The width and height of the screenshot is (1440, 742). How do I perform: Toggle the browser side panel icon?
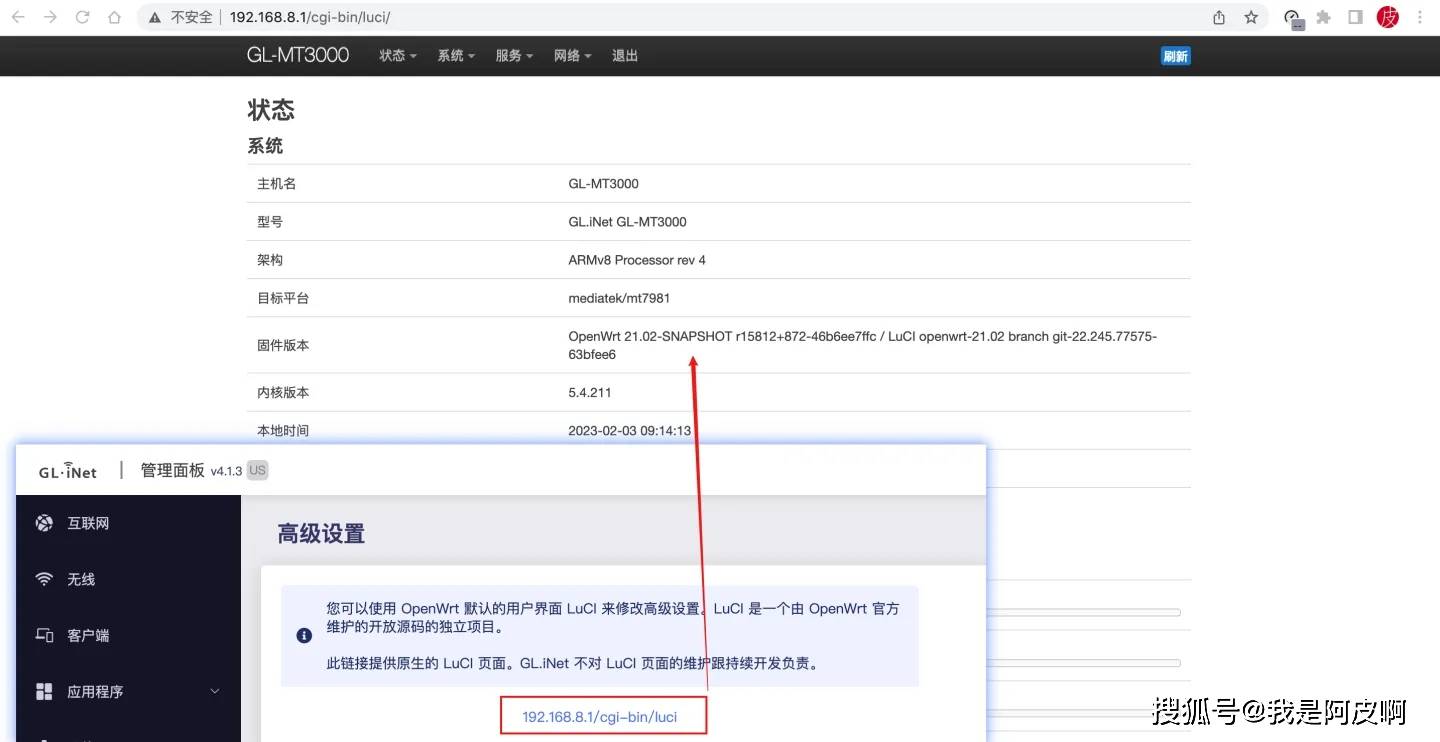[x=1356, y=17]
